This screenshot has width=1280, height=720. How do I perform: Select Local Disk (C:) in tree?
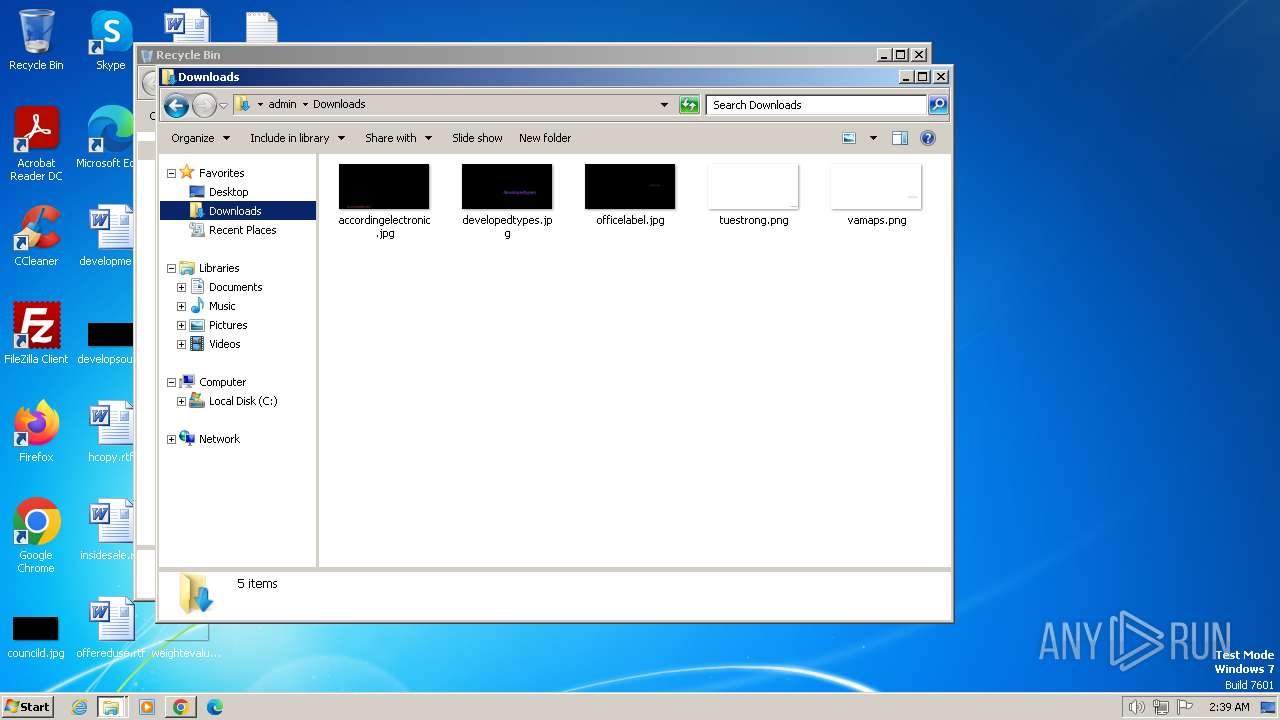click(x=243, y=401)
